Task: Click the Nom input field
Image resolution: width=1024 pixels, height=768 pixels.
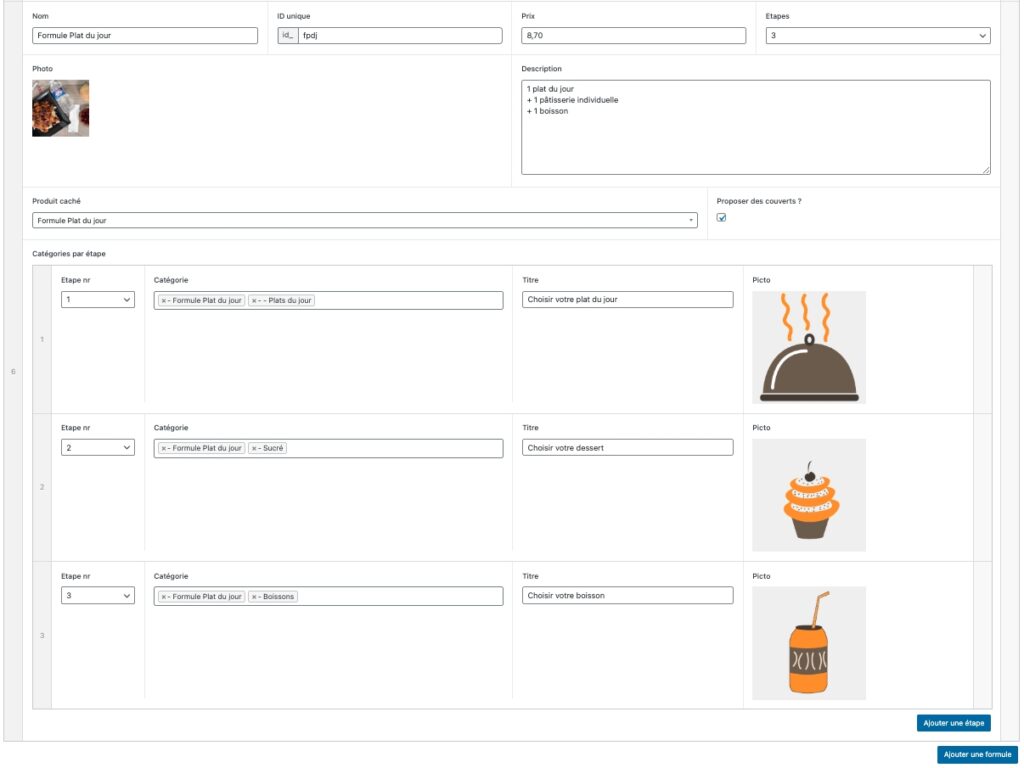Action: [145, 36]
